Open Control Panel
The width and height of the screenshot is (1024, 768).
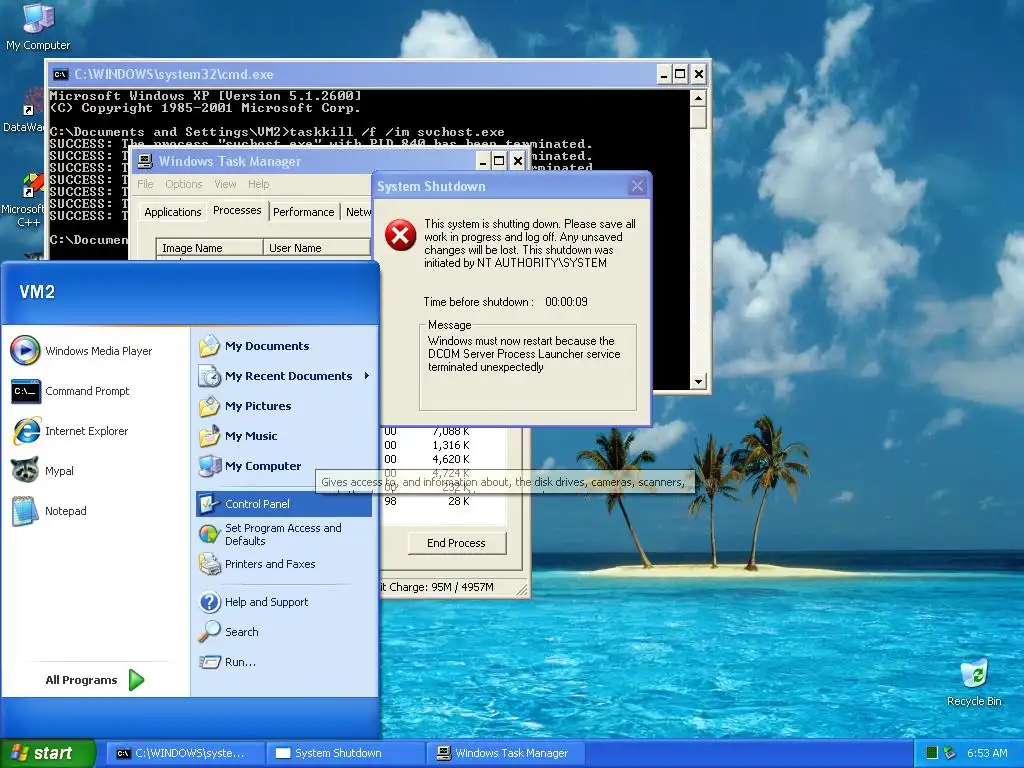(x=283, y=504)
